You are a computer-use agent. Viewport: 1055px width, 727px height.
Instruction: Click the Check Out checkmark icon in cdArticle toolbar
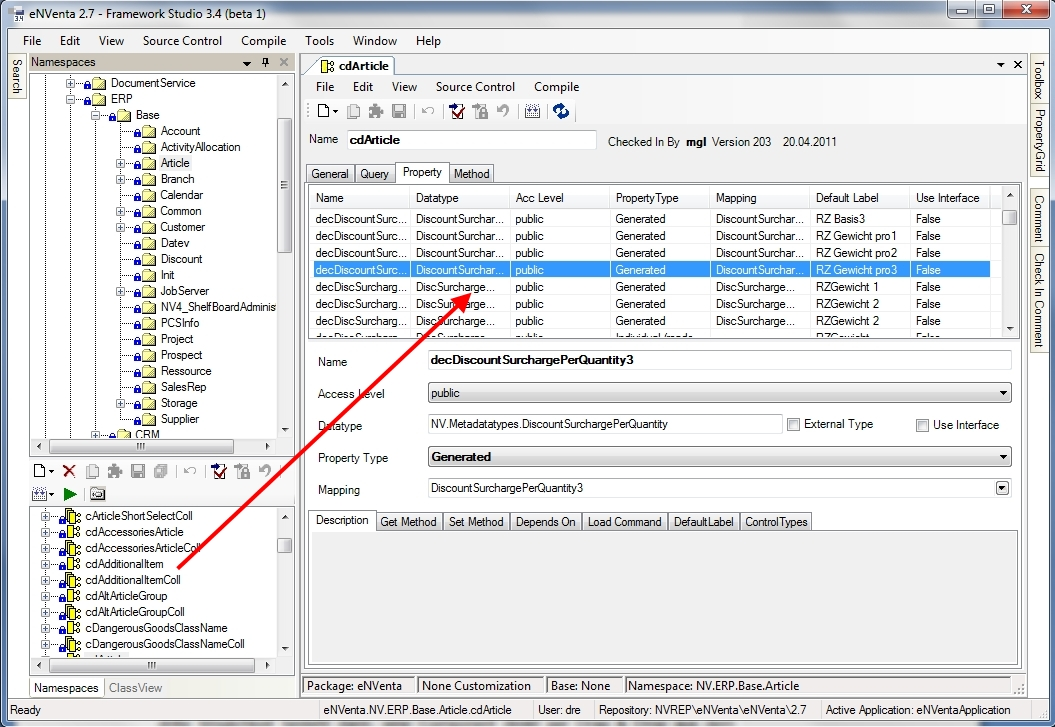click(x=458, y=111)
